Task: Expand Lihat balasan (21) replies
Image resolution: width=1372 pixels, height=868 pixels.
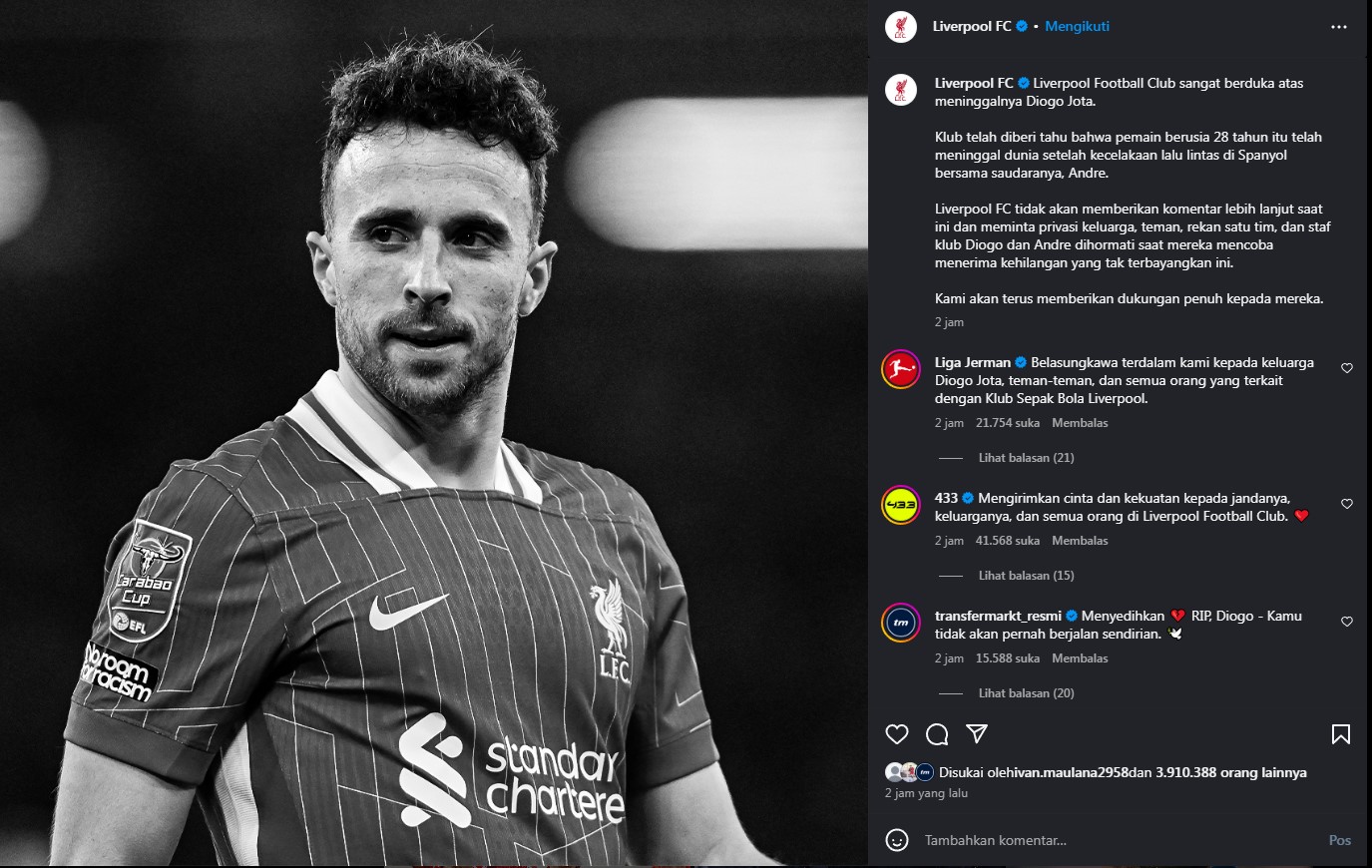Action: (1026, 458)
